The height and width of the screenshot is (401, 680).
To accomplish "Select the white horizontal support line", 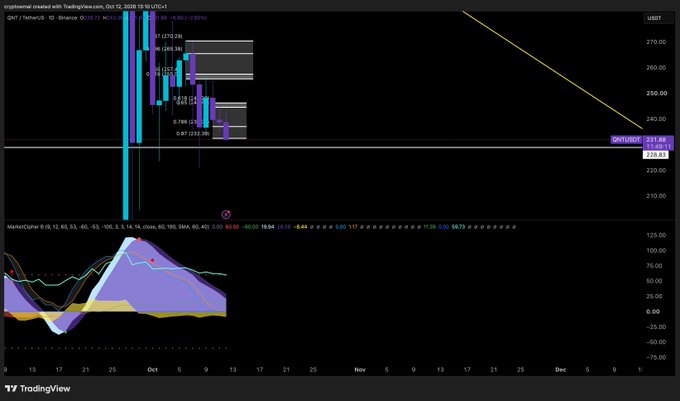I will pos(323,148).
